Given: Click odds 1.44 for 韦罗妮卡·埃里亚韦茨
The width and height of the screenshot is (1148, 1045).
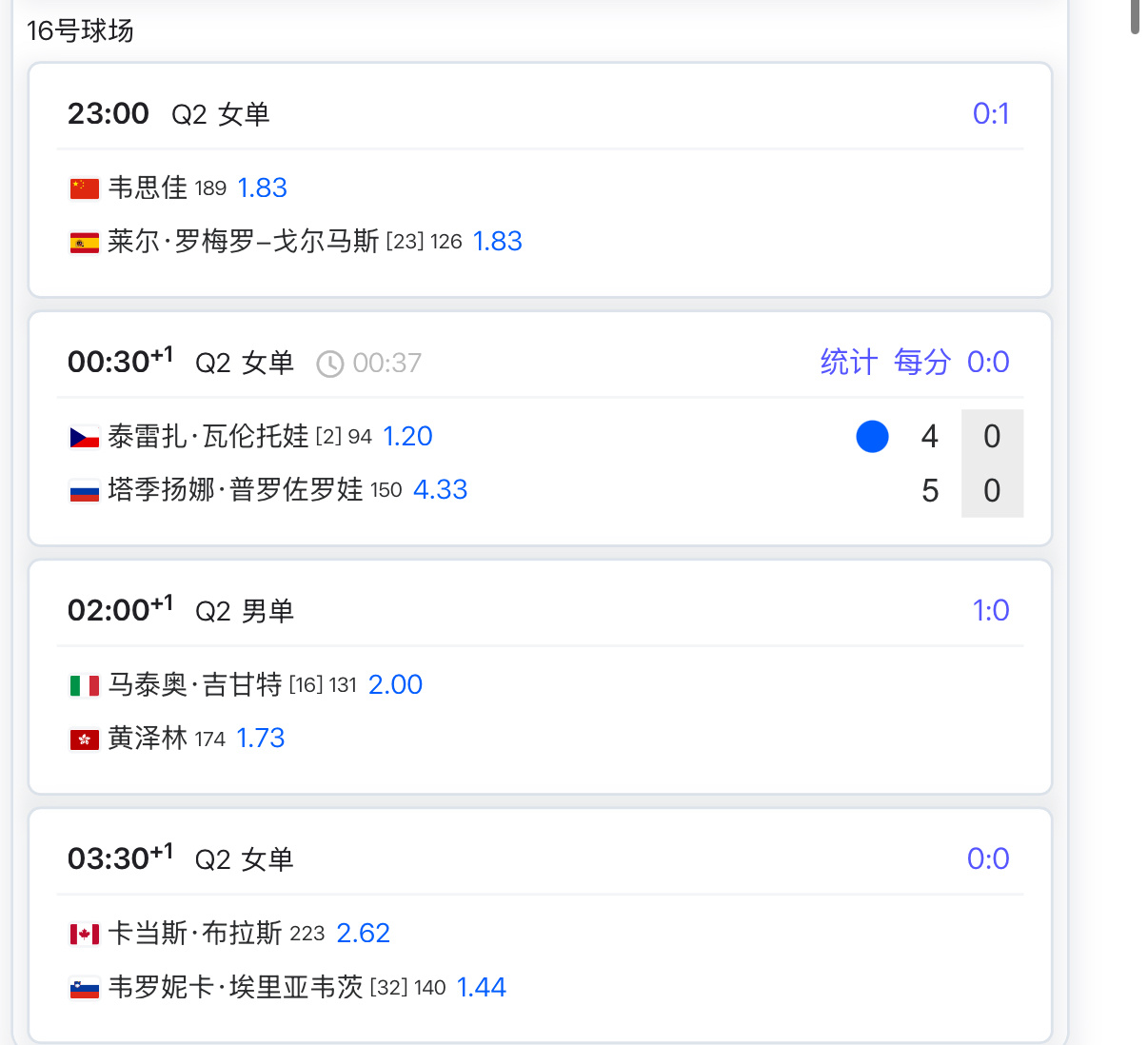Looking at the screenshot, I should [x=482, y=987].
